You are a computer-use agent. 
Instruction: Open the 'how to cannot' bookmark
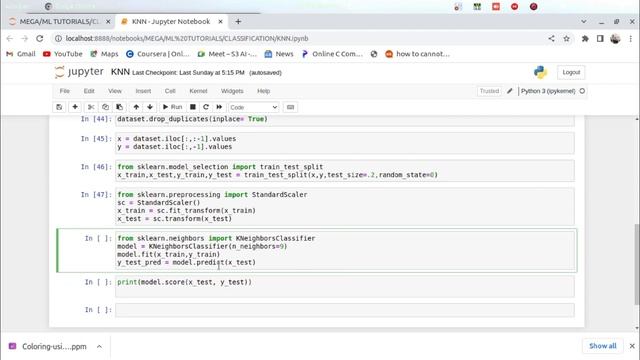pyautogui.click(x=418, y=54)
